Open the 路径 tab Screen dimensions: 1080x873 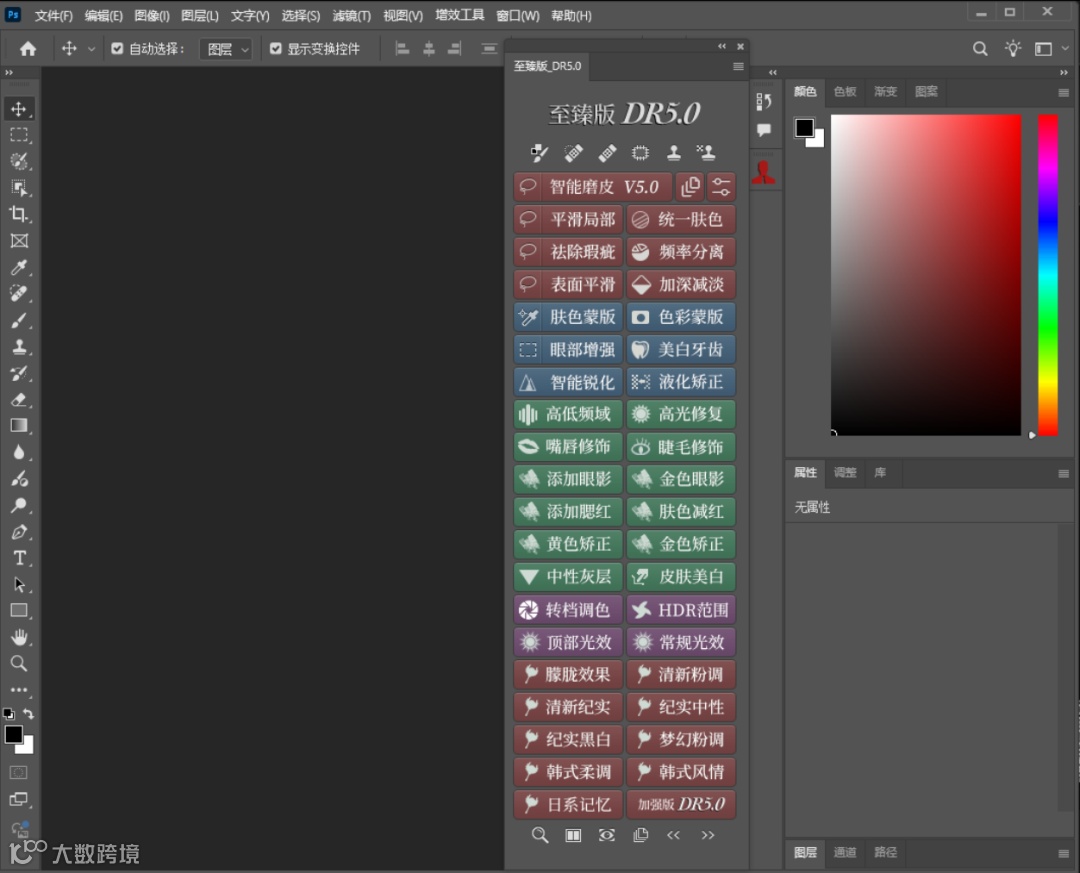885,852
